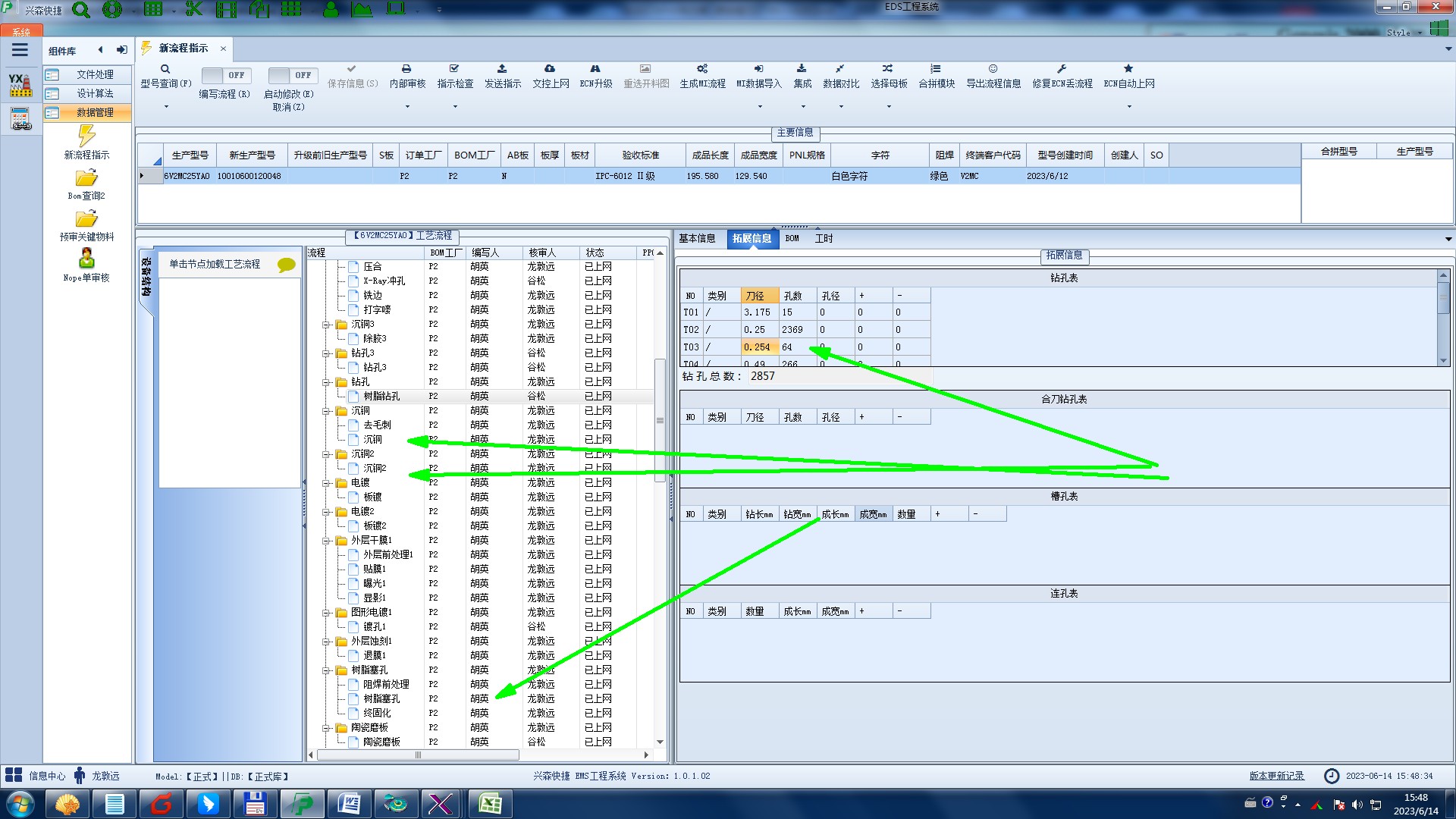Toggle 启动修改(E) OFF switch
Screen dimensions: 1456x819
click(x=293, y=75)
